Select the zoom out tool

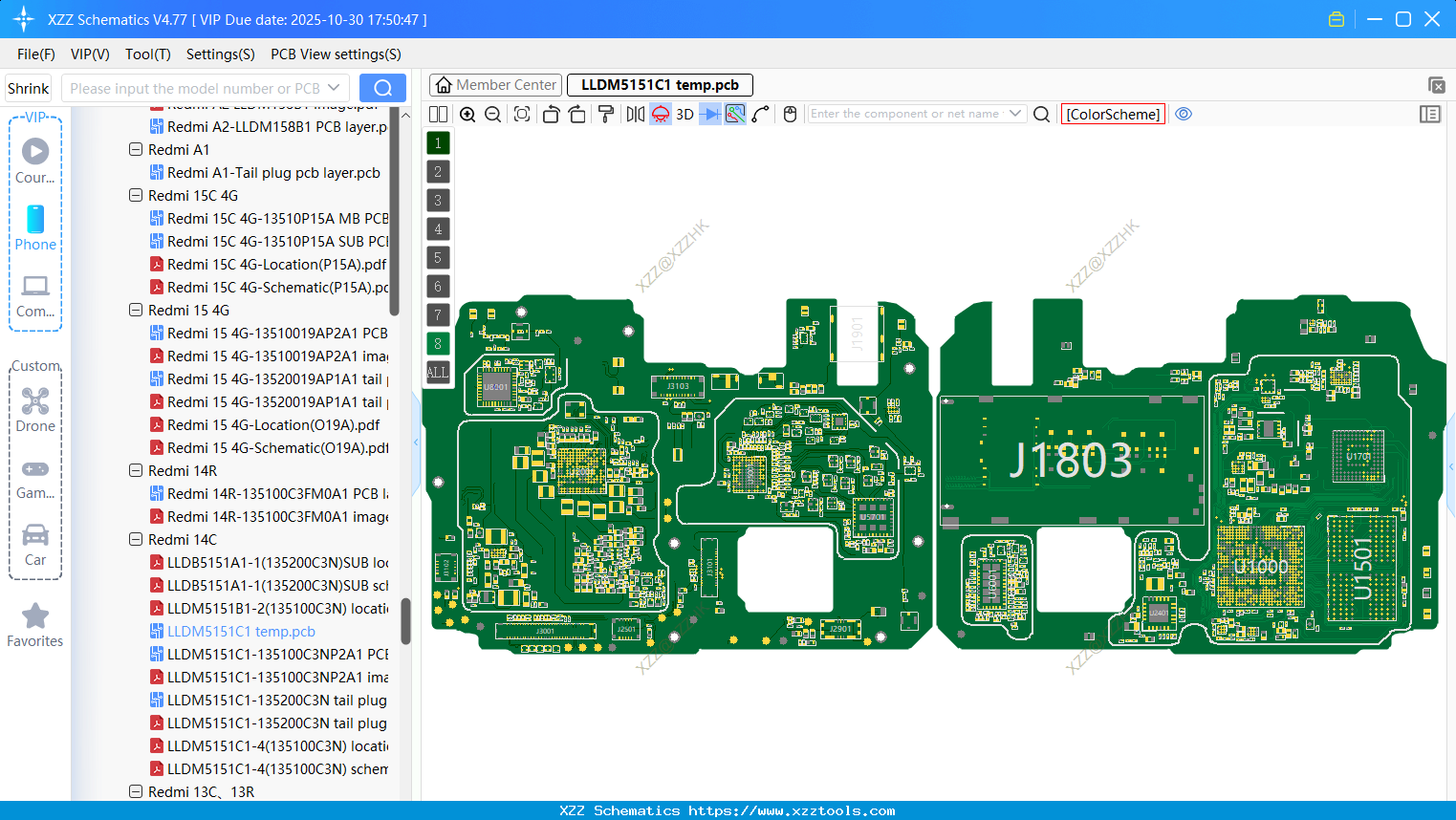coord(491,114)
